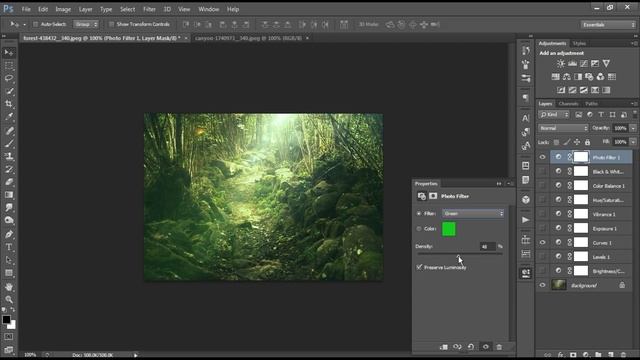The height and width of the screenshot is (360, 640).
Task: Select the Horizontal Type tool
Action: [9, 247]
